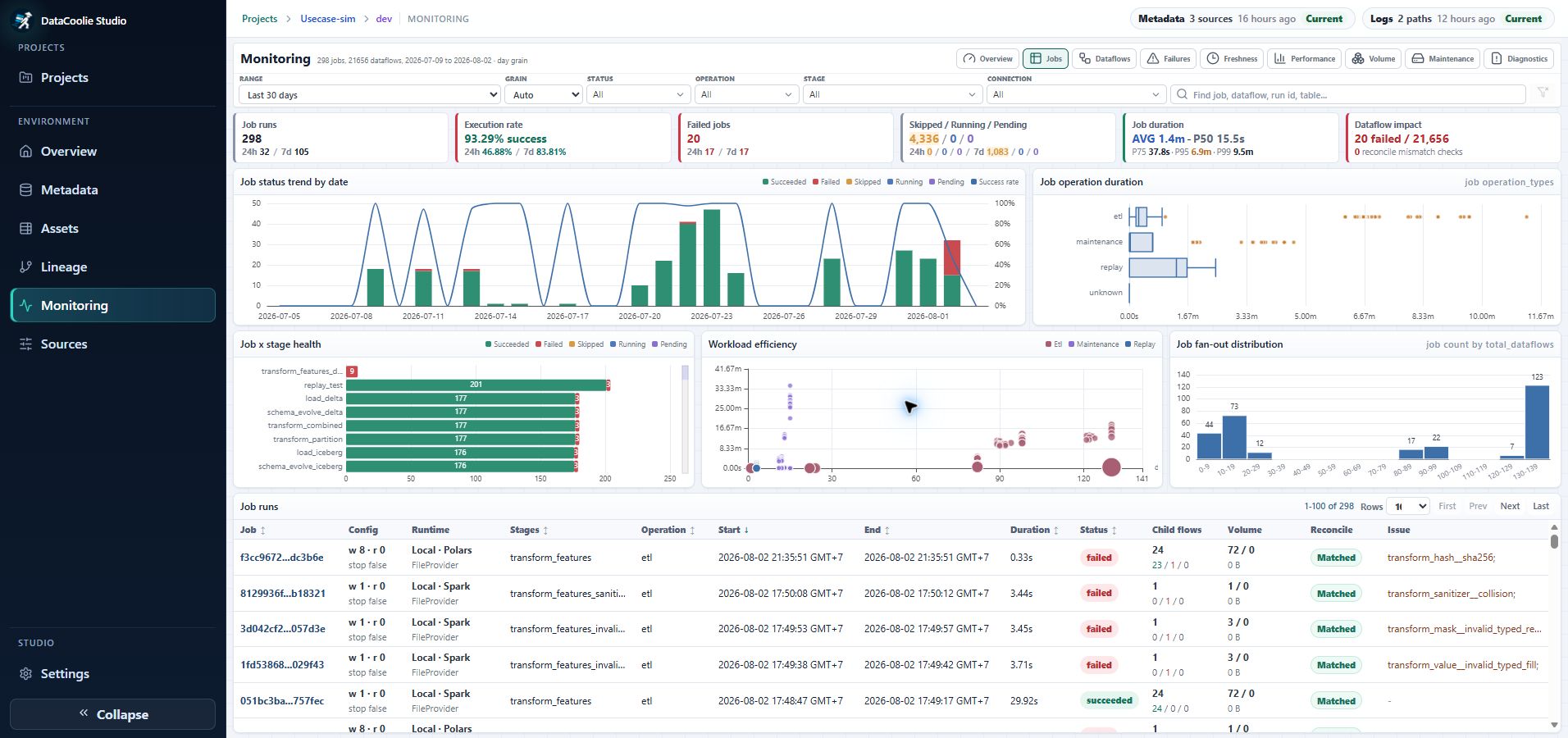Toggle Failed legend in status trend chart

coord(826,182)
